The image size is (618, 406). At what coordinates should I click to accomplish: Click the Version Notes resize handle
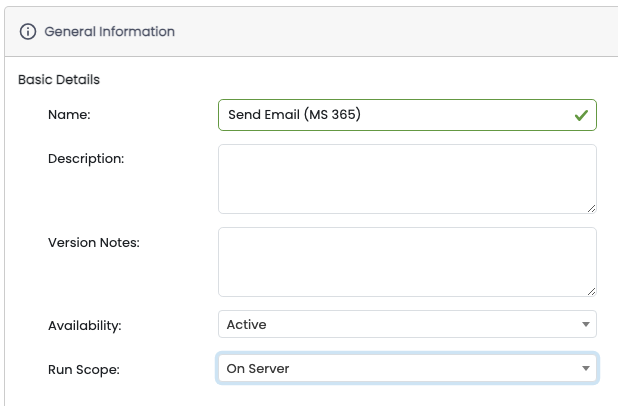591,291
